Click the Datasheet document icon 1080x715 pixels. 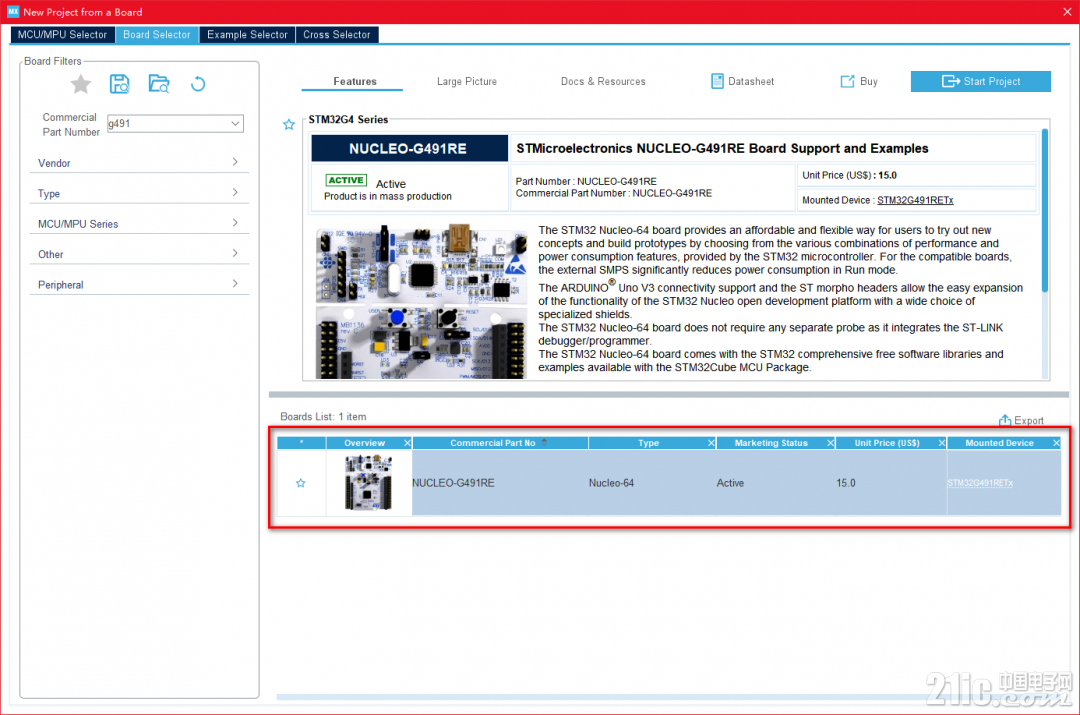click(x=717, y=81)
